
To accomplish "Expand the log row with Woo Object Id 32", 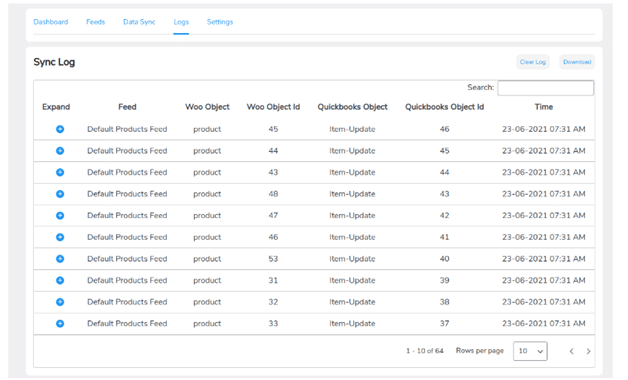I will pos(60,302).
